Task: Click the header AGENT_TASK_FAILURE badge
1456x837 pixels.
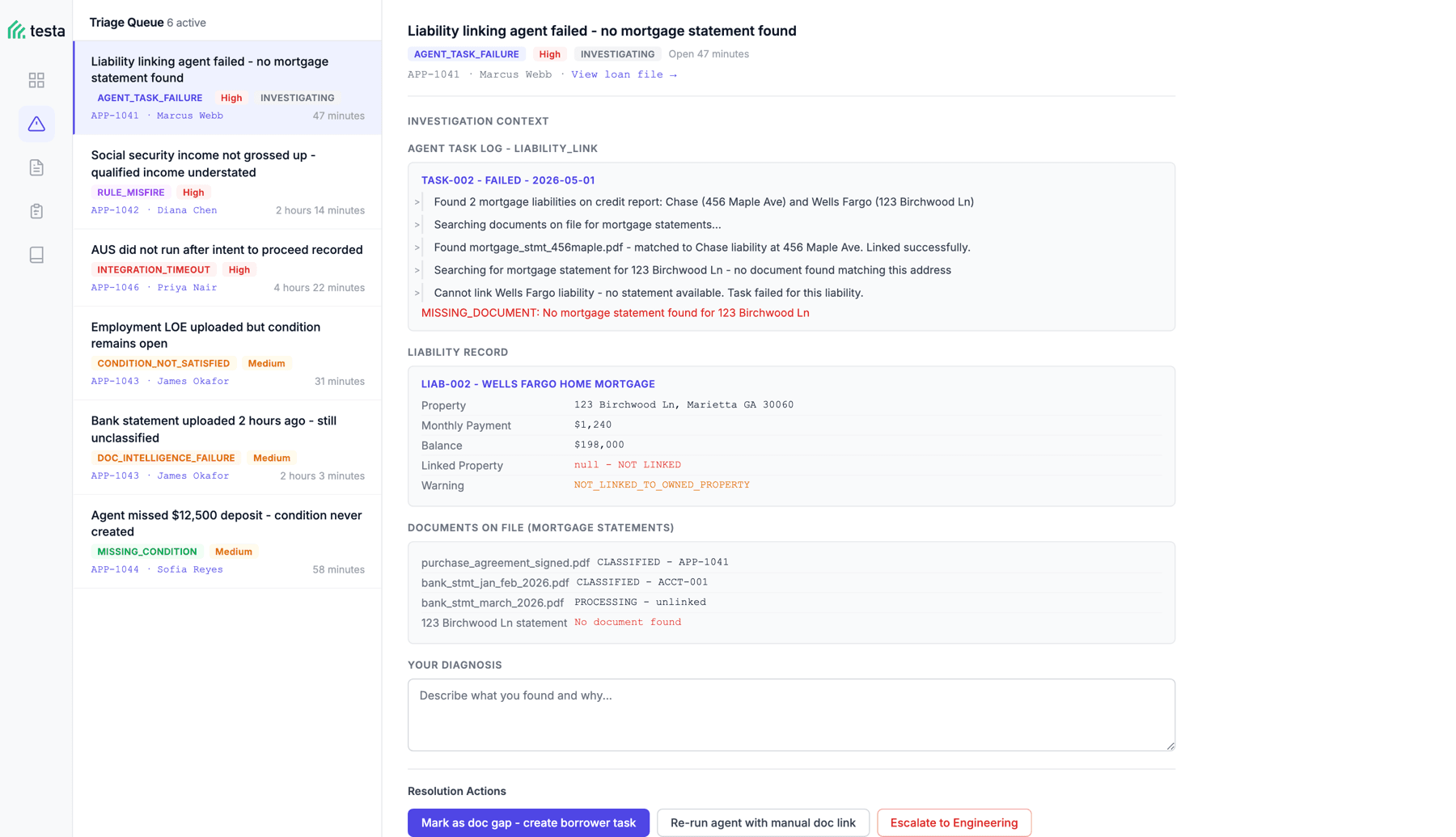Action: (467, 54)
